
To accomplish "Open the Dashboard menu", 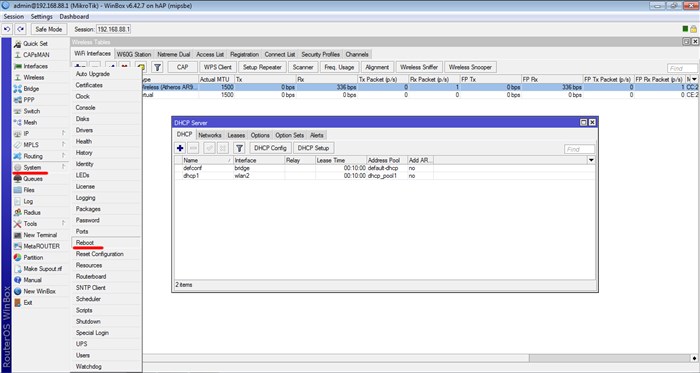I will point(74,17).
